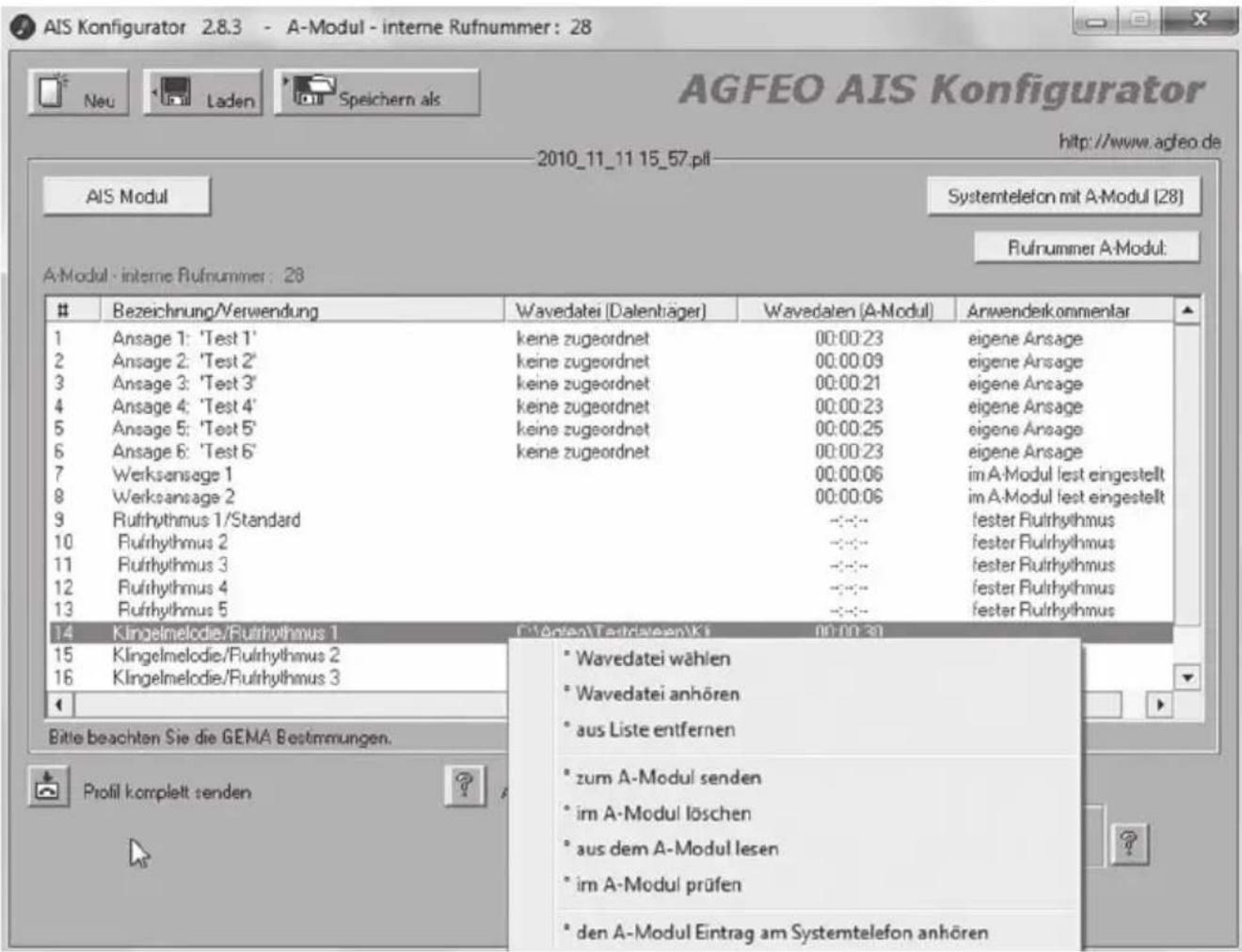Select row Ansage 4: 'Test 4'
Viewport: 1242px width, 952px height.
(611, 406)
